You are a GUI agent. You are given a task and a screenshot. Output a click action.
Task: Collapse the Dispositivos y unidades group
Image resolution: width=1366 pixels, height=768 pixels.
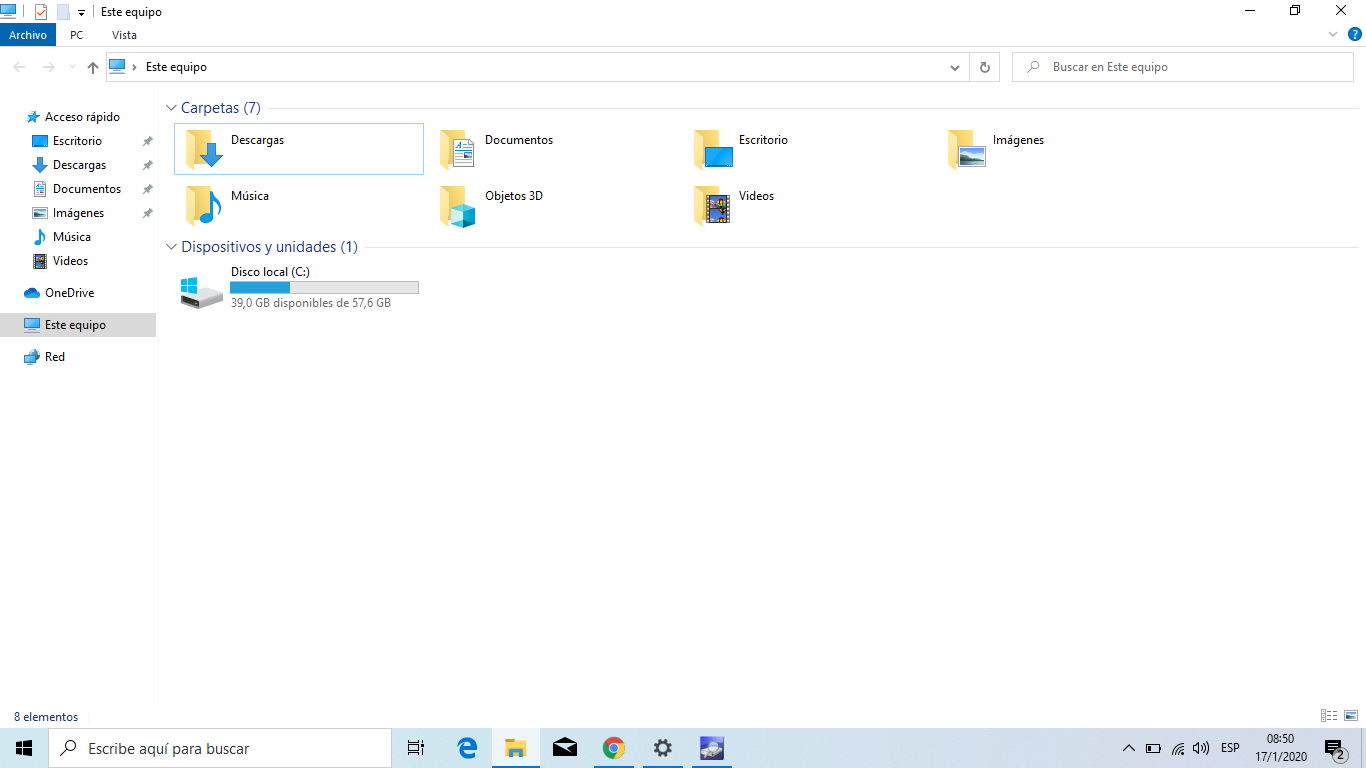coord(171,247)
